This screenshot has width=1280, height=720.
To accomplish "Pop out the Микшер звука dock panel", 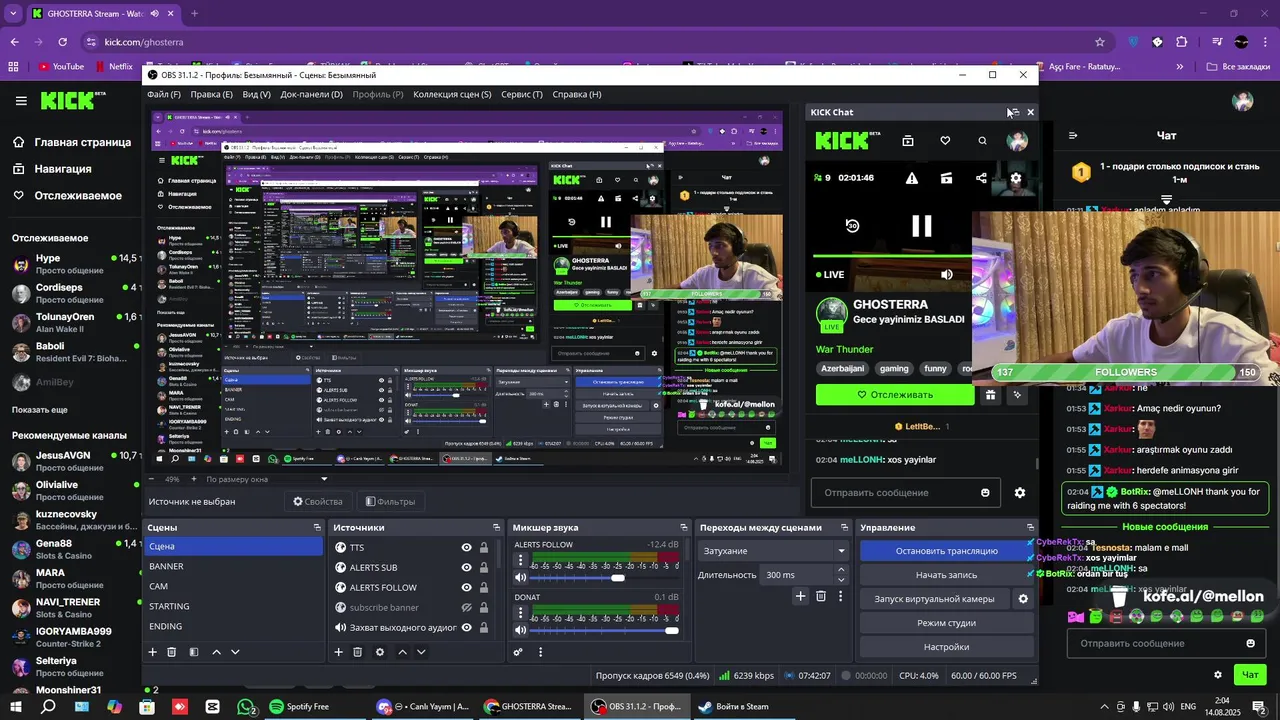I will [x=683, y=528].
